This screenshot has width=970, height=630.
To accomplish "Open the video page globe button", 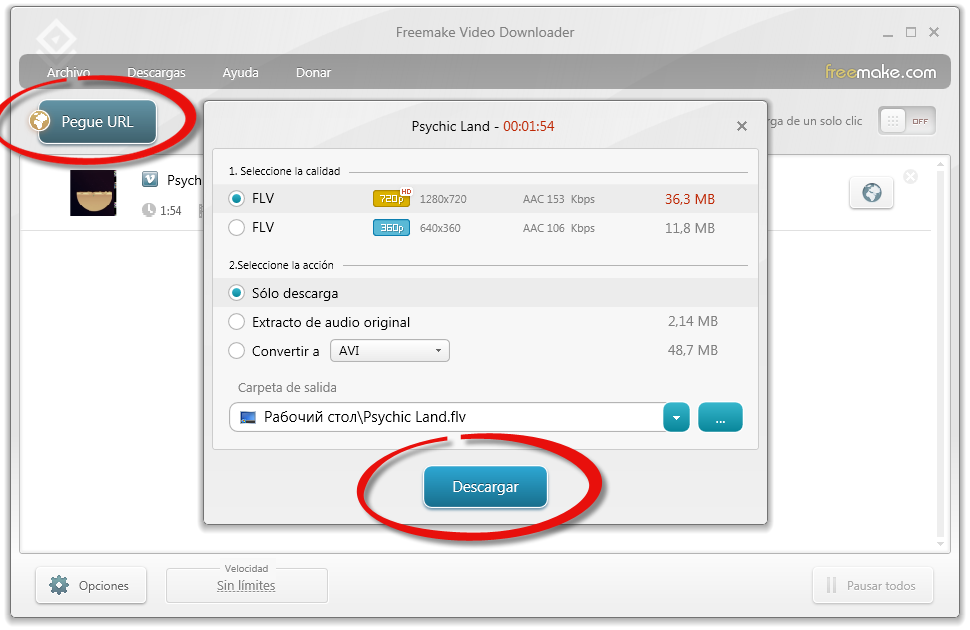I will pos(872,193).
